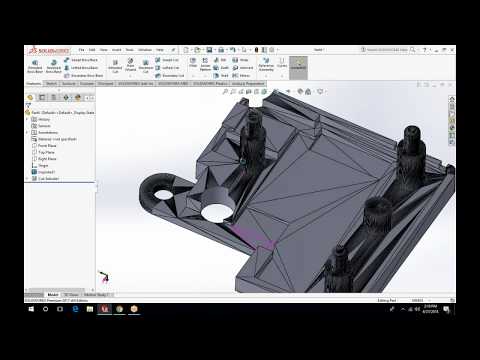Expand the Cut-Extrude feature node
The height and width of the screenshot is (360, 480).
(x=28, y=179)
